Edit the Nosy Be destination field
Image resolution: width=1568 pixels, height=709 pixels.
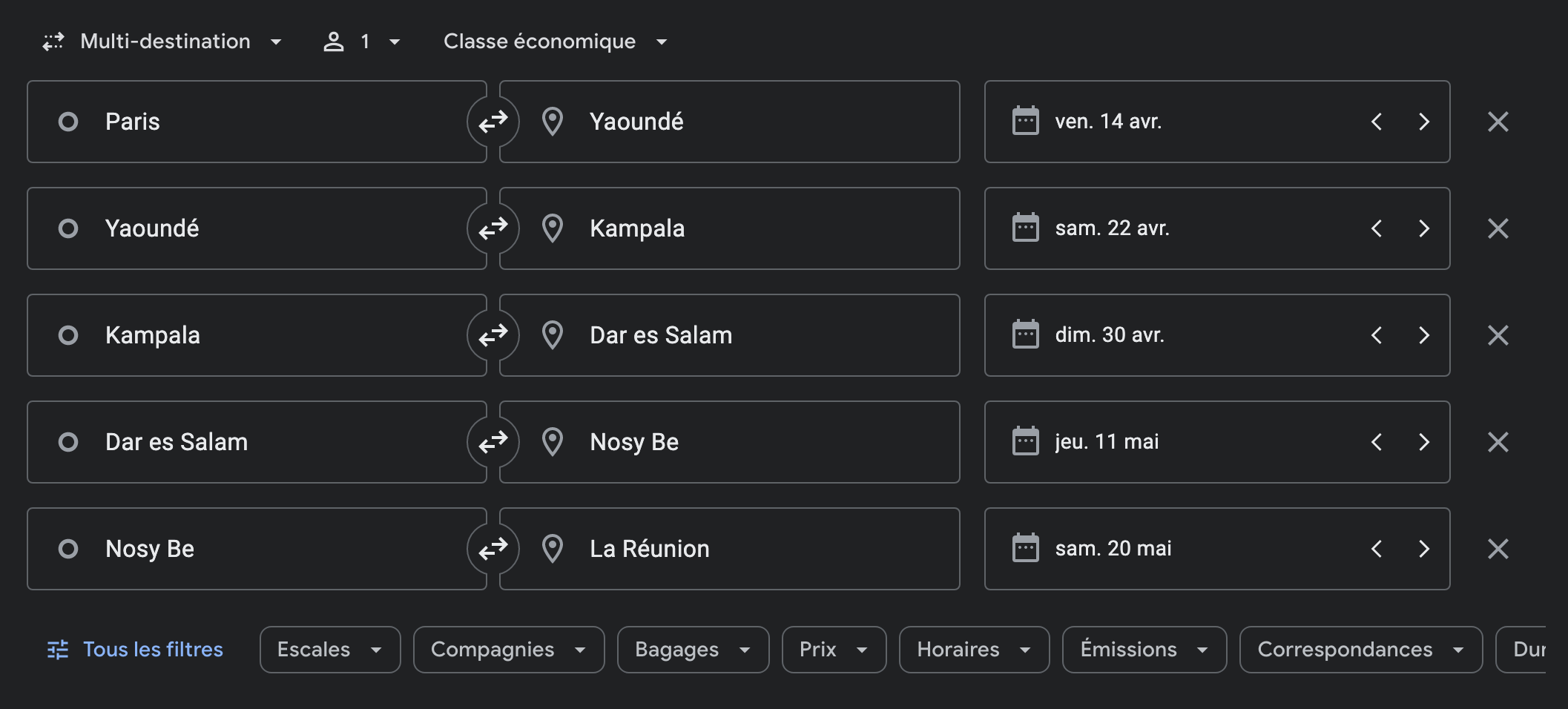click(730, 442)
